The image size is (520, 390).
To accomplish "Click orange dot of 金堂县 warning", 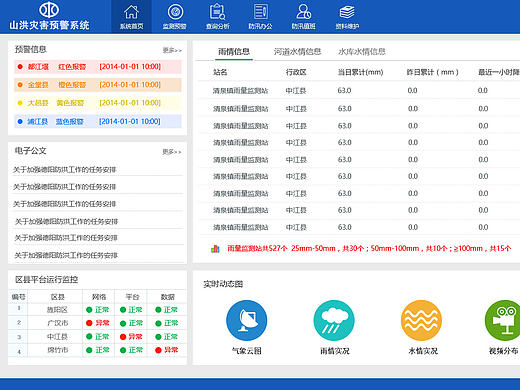I will click(20, 85).
